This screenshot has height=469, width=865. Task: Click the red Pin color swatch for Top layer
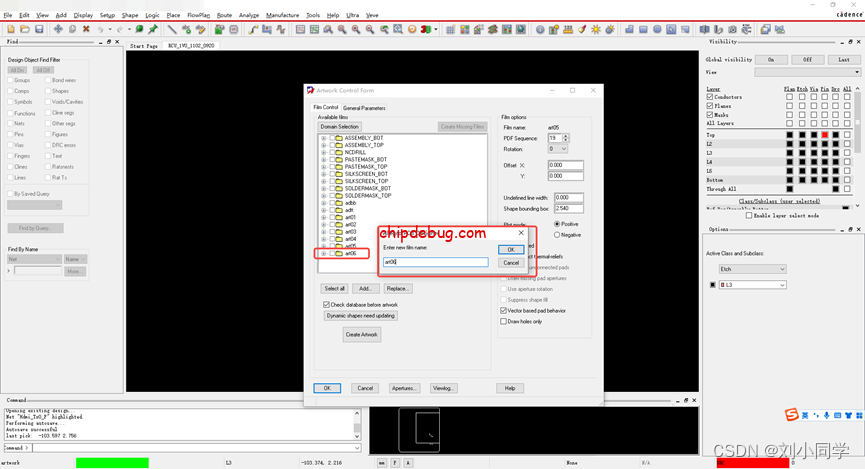[825, 135]
